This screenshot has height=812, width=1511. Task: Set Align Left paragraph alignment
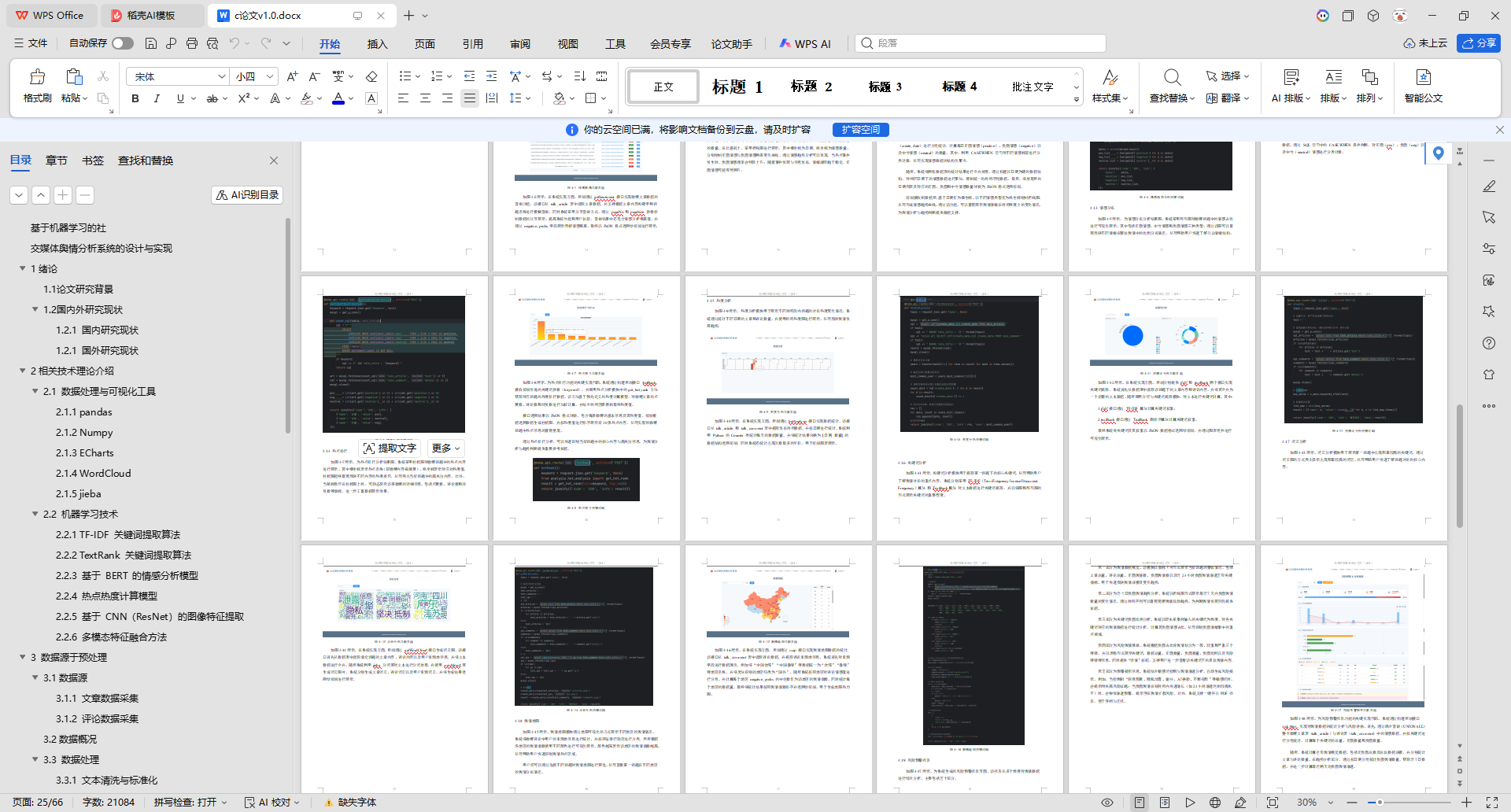[x=403, y=98]
